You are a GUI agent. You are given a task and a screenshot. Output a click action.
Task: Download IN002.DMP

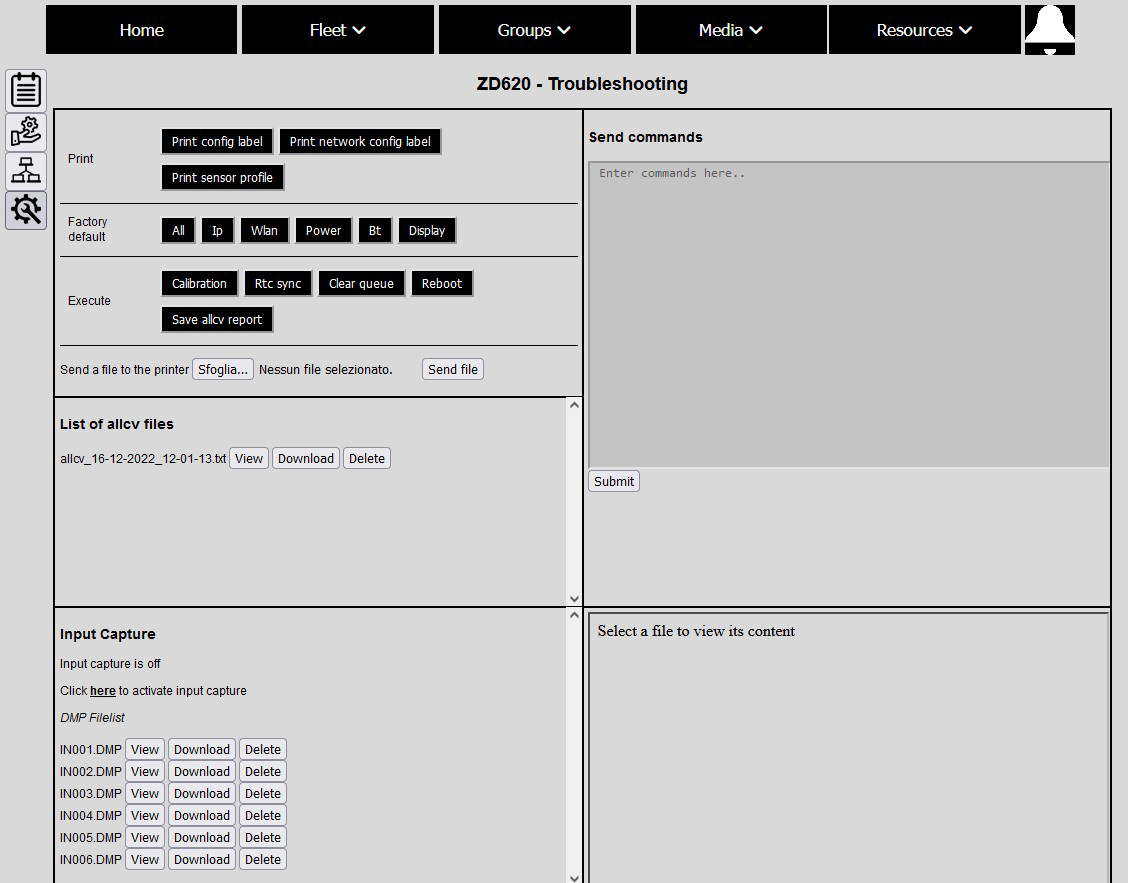click(201, 771)
